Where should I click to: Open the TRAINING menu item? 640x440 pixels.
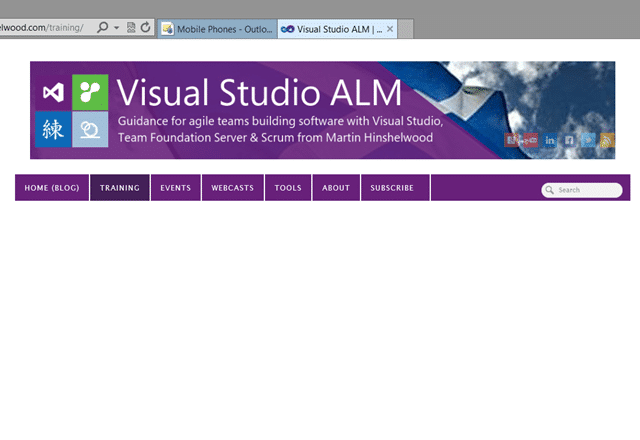[x=120, y=188]
